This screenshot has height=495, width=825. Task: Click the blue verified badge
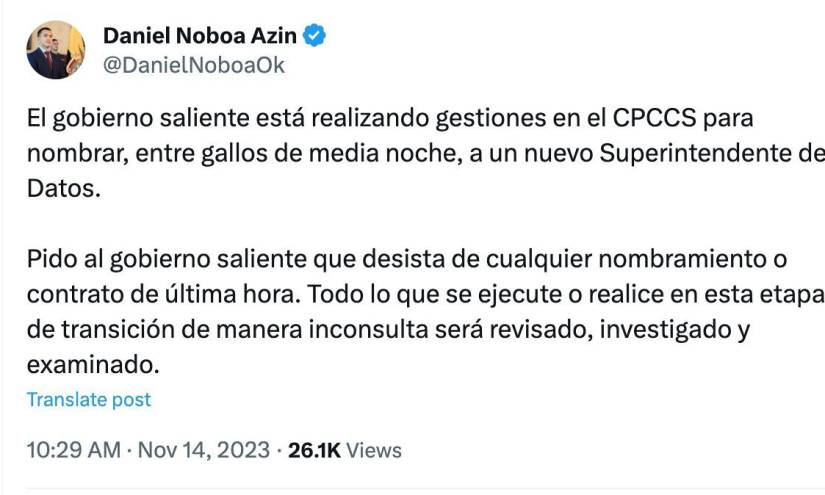pyautogui.click(x=315, y=36)
